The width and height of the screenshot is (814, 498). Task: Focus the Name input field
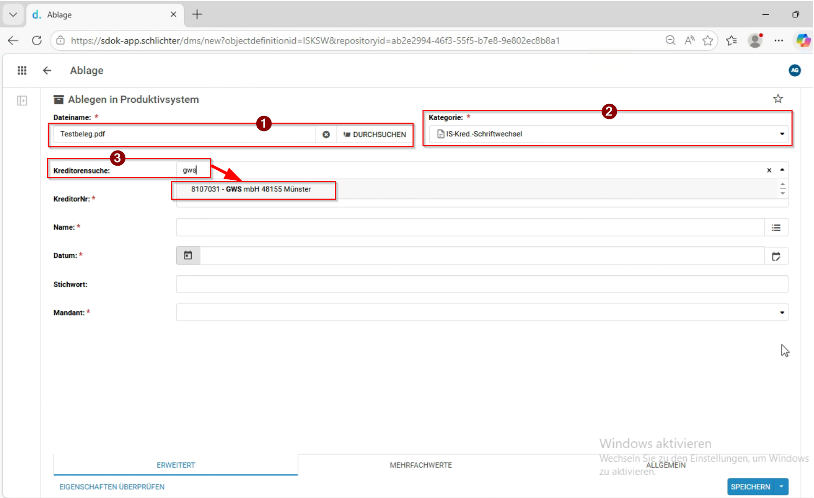click(x=470, y=227)
